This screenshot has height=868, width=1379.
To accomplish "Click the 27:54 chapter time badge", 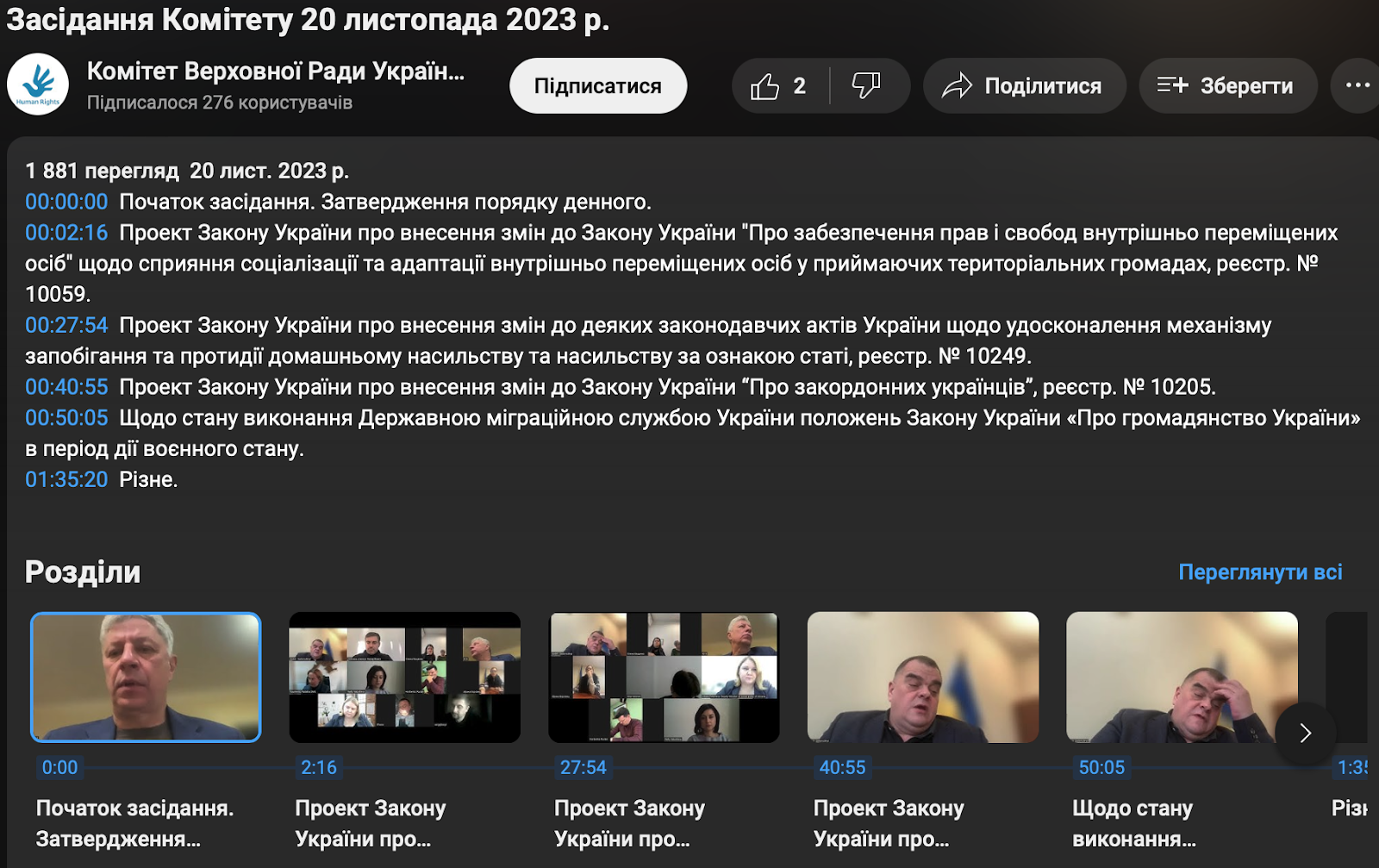I will click(x=583, y=767).
